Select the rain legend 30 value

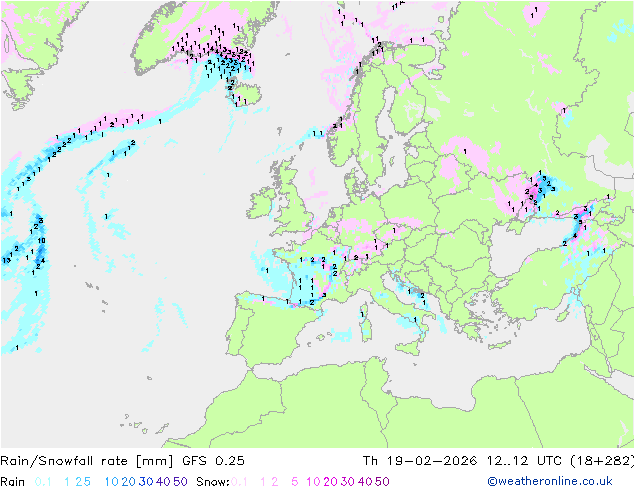click(x=146, y=482)
